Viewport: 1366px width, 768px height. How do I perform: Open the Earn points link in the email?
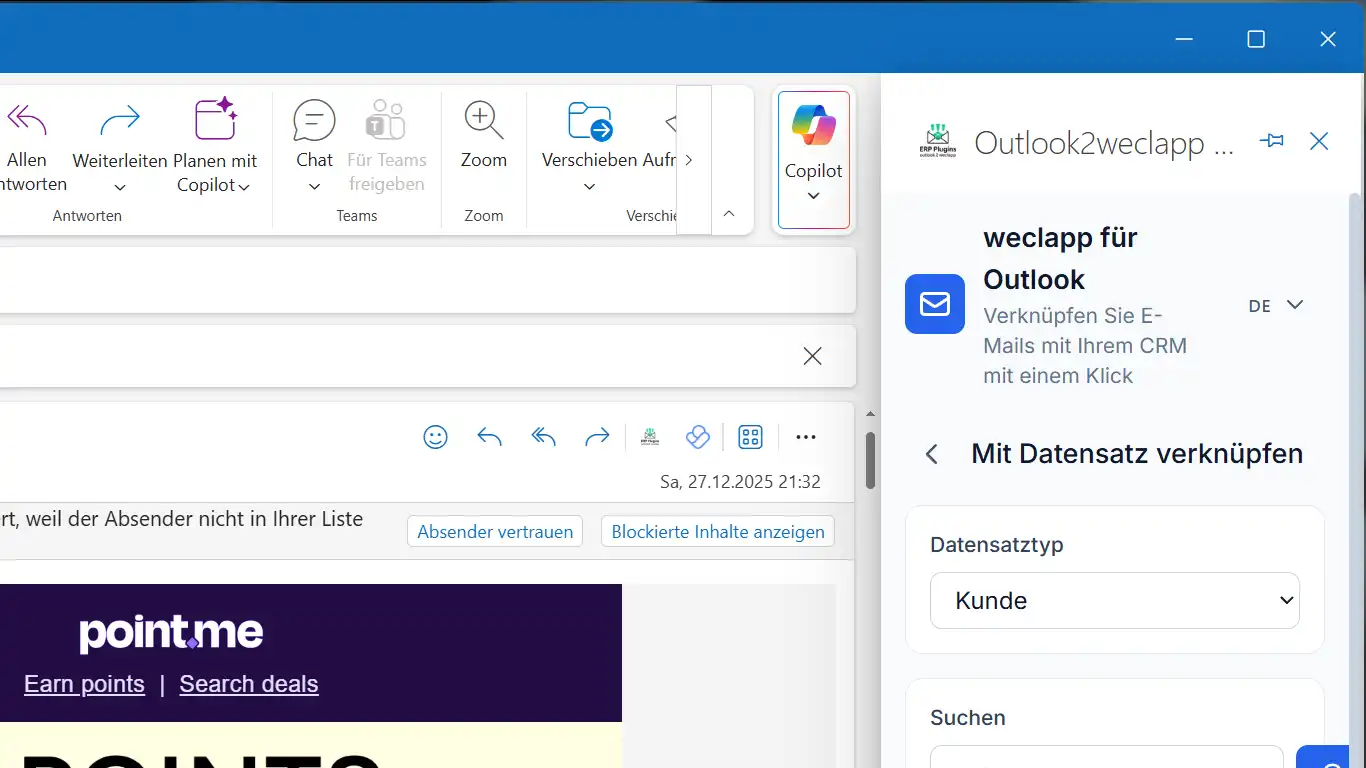(84, 683)
